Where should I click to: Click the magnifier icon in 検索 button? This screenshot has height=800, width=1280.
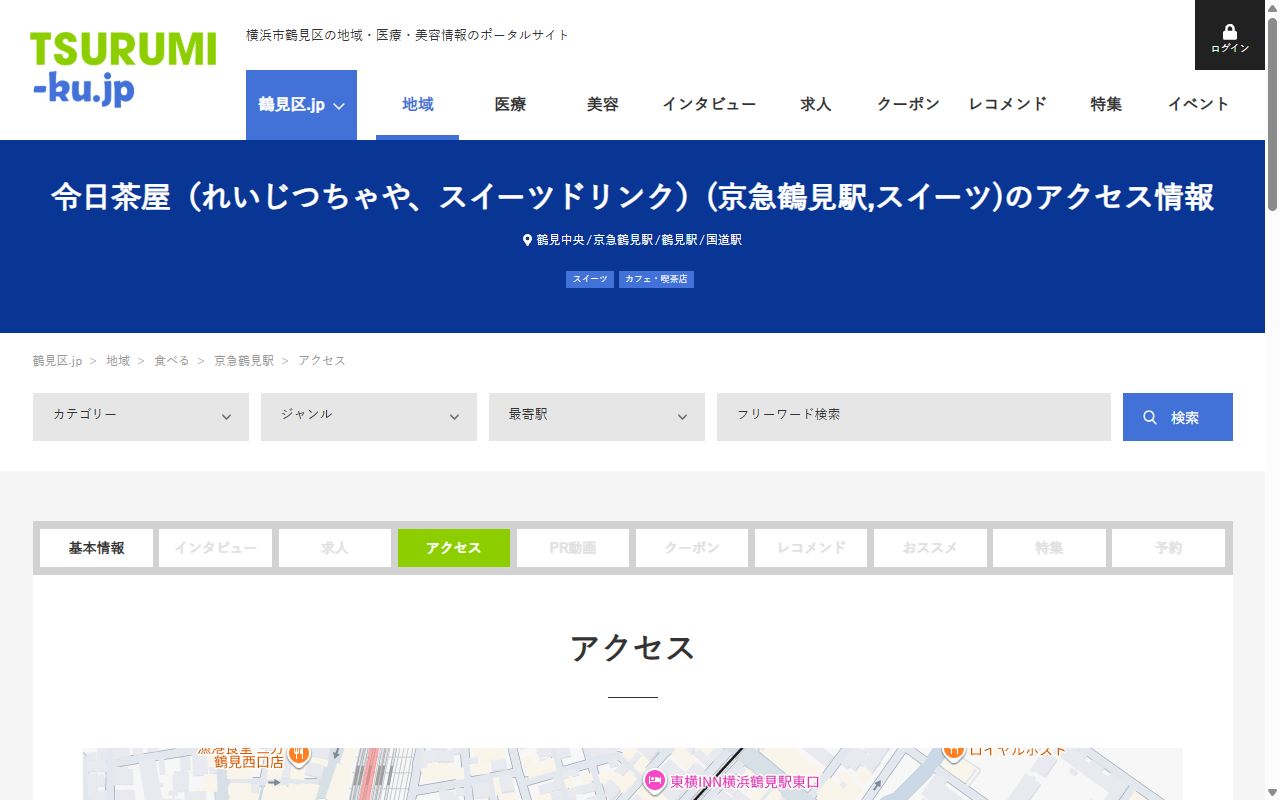tap(1150, 418)
